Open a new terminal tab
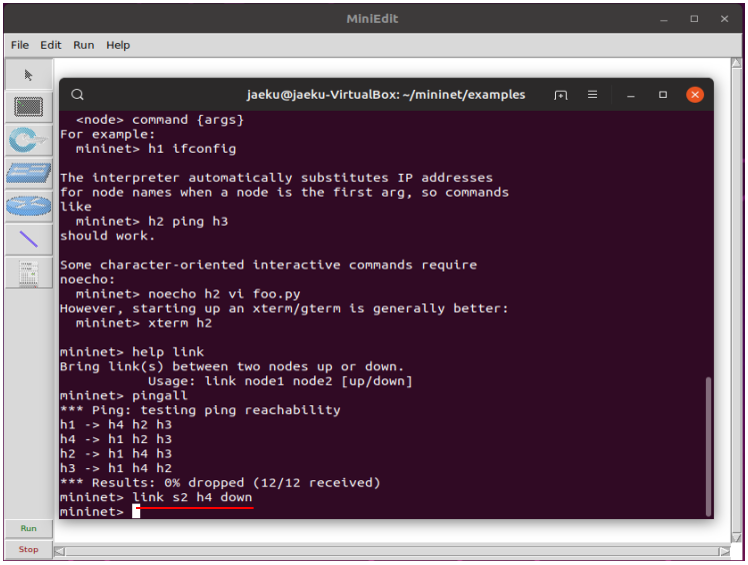This screenshot has height=565, width=748. point(561,95)
